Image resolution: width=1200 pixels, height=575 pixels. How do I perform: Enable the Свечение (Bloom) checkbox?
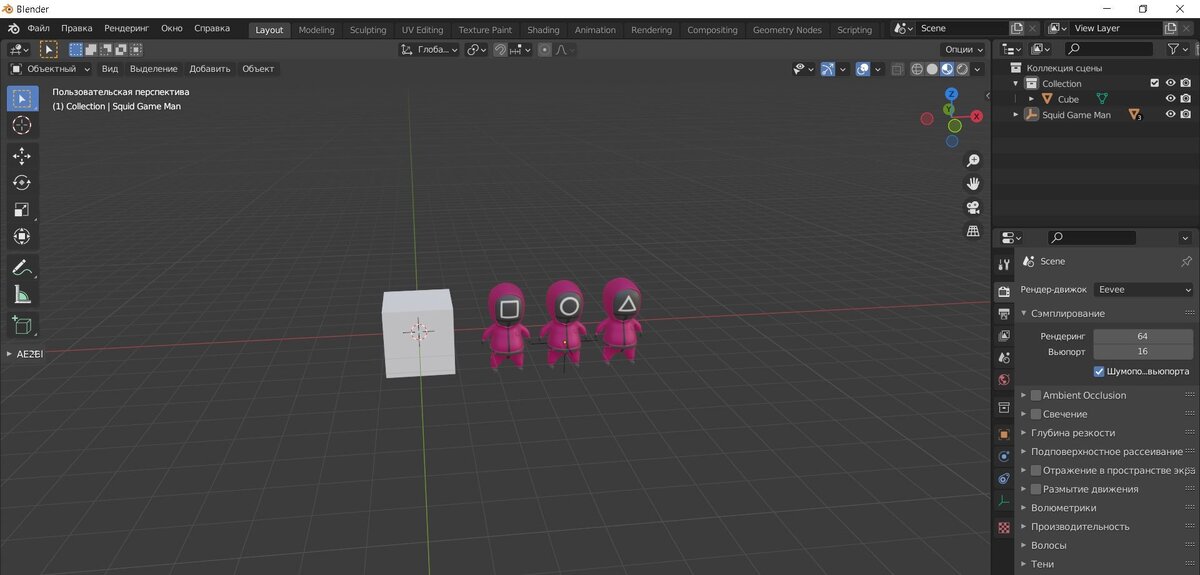1036,414
